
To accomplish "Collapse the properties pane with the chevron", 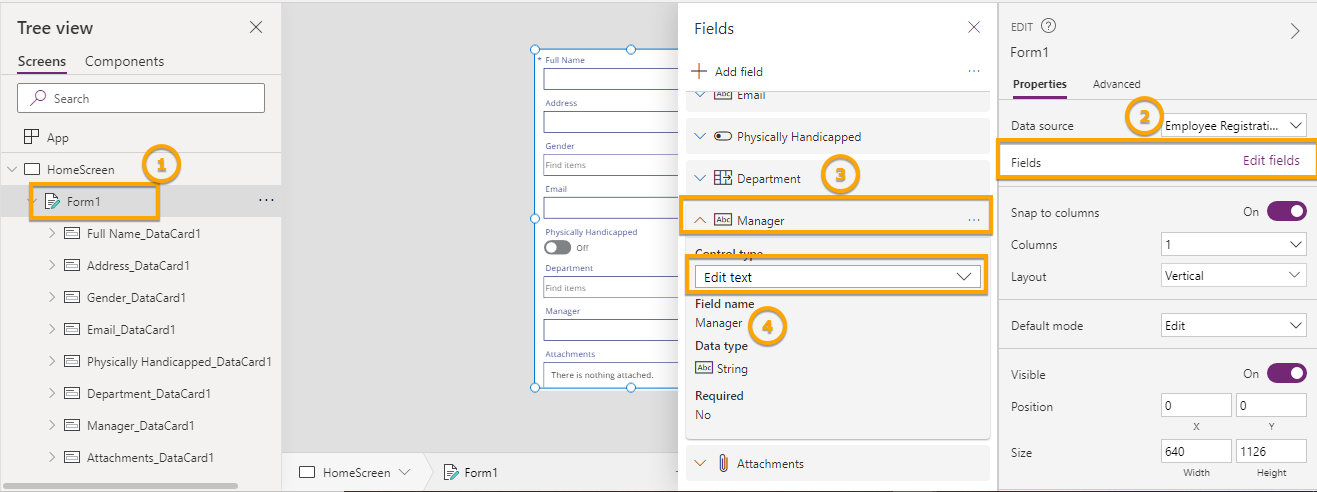I will pos(1295,31).
